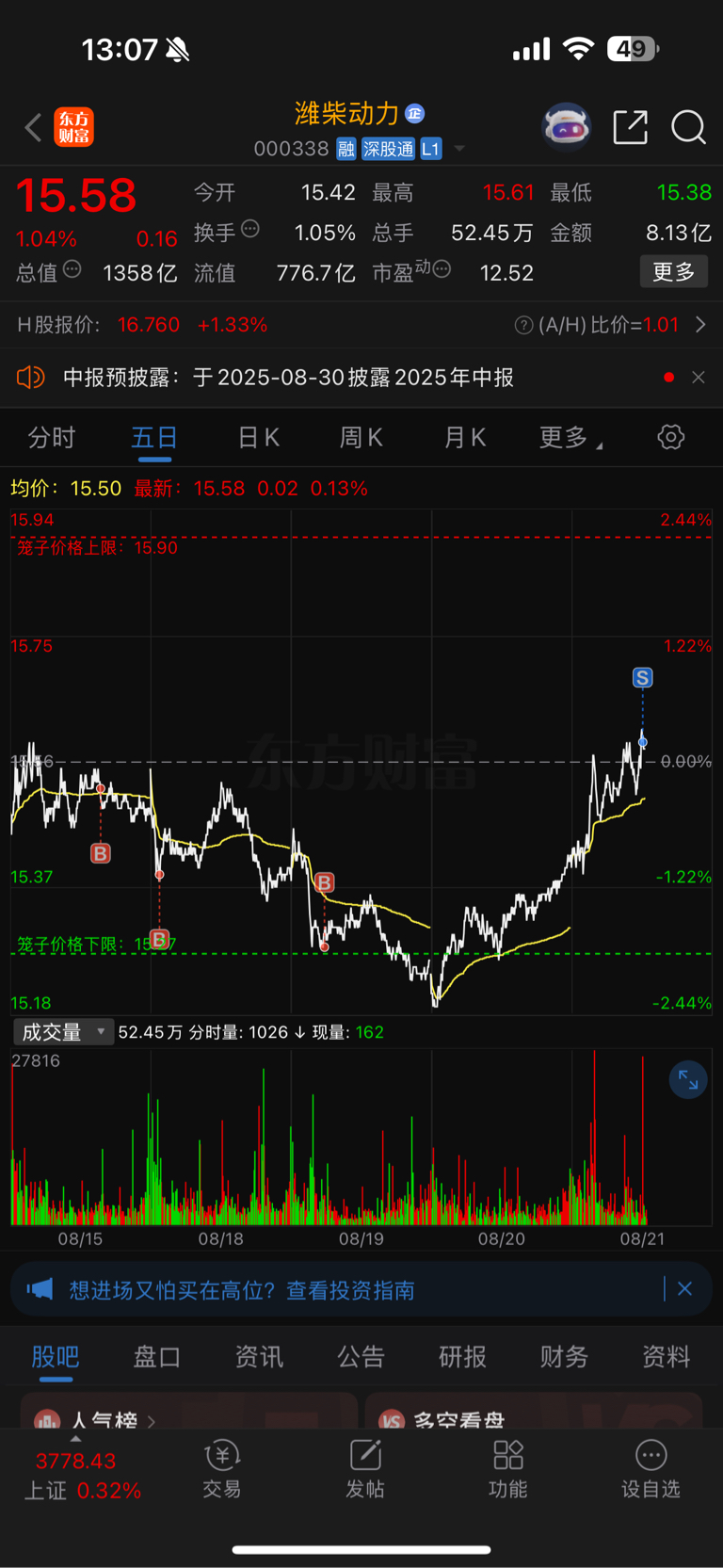Switch to the 资讯 tab
Image resolution: width=723 pixels, height=1568 pixels.
(259, 1357)
